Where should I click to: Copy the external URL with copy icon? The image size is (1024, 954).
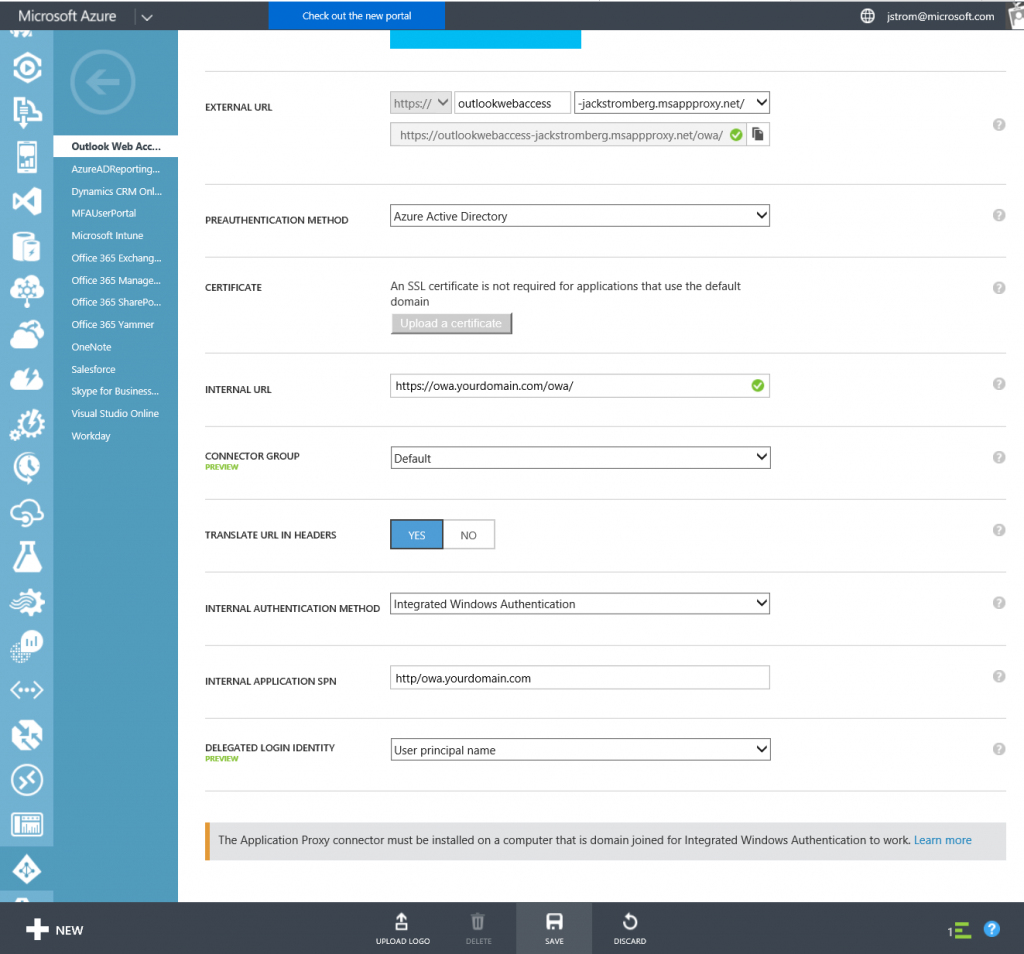(x=759, y=134)
